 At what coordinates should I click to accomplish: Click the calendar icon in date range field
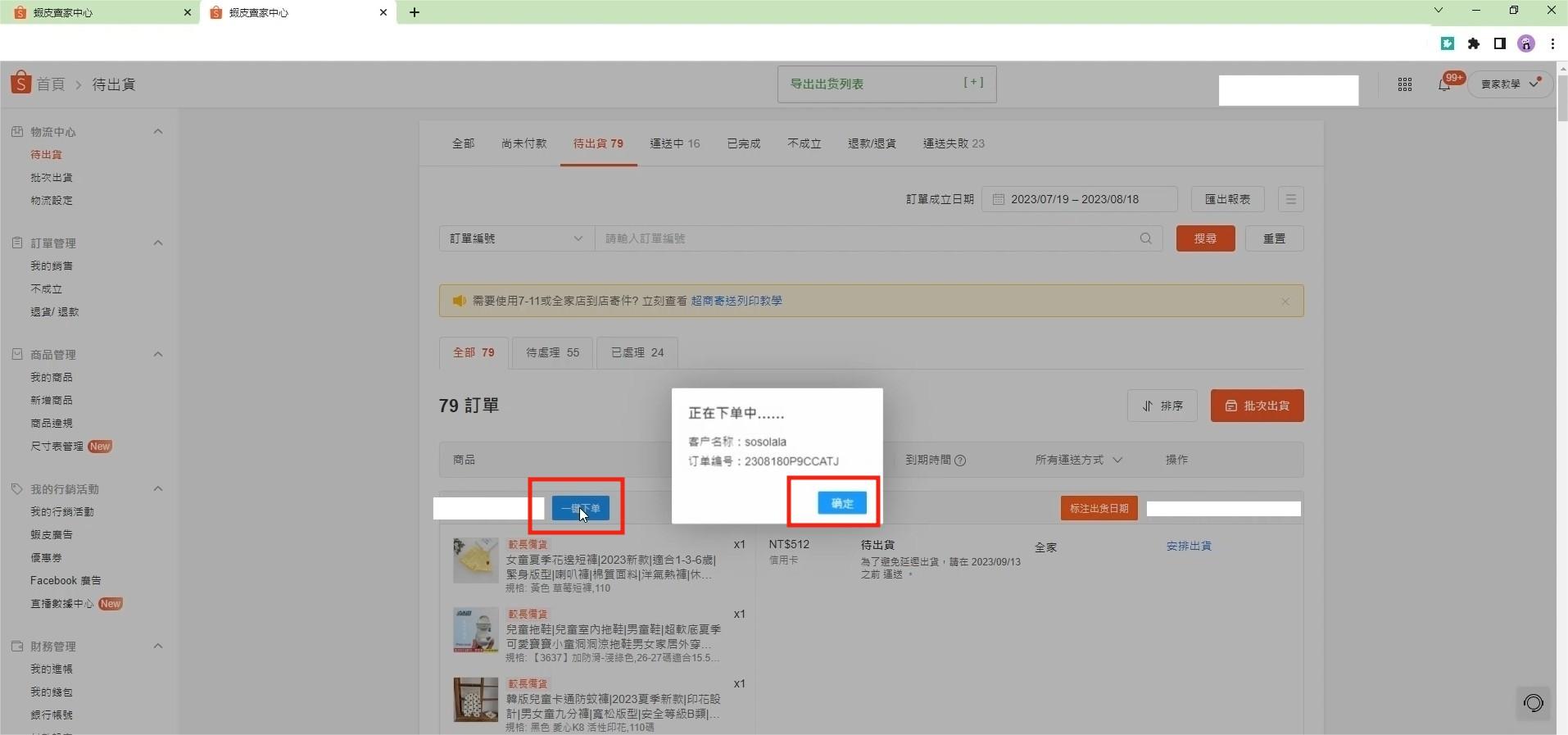(x=998, y=199)
